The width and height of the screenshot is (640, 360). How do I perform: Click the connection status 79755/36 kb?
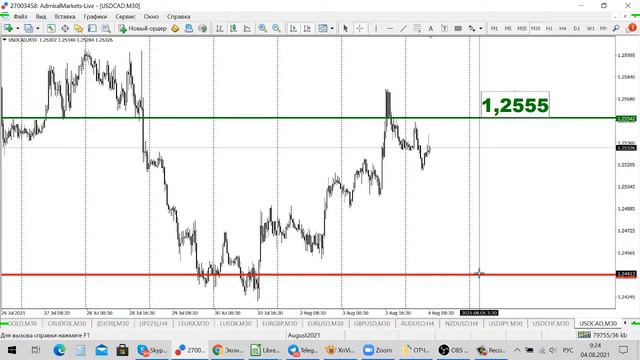click(602, 335)
